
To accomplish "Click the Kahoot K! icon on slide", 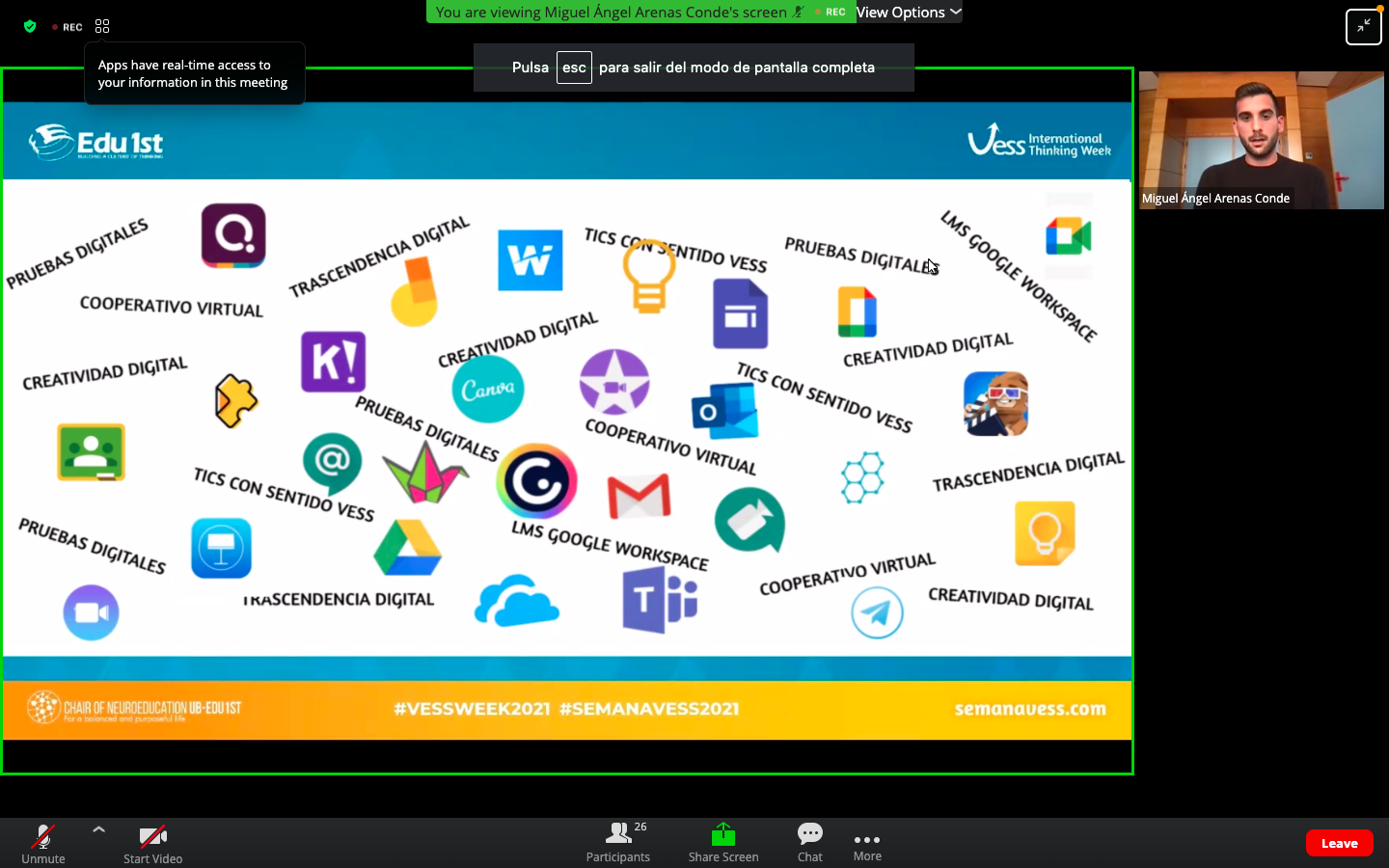I will [333, 362].
